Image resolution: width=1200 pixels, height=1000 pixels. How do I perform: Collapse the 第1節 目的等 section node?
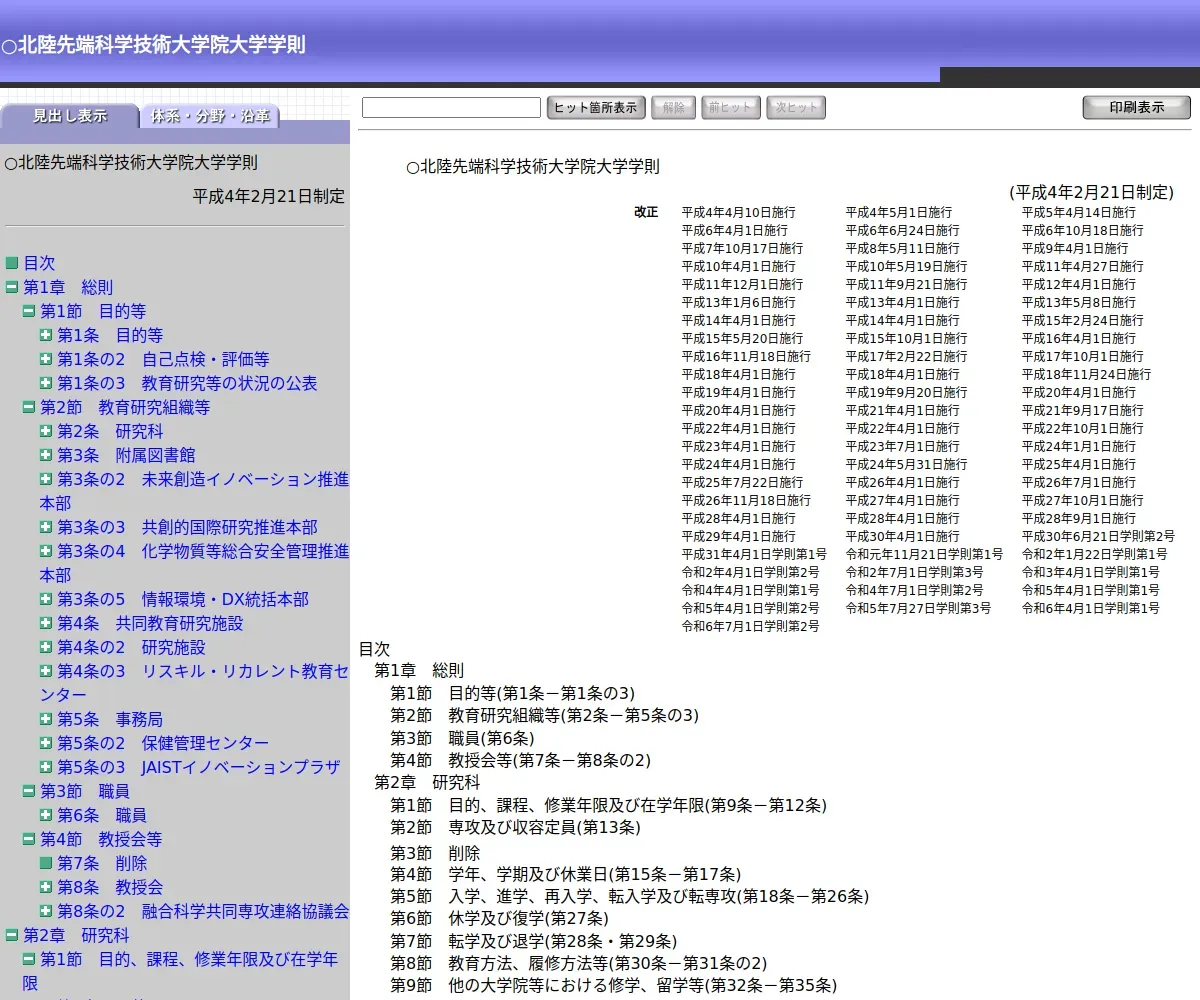(29, 311)
